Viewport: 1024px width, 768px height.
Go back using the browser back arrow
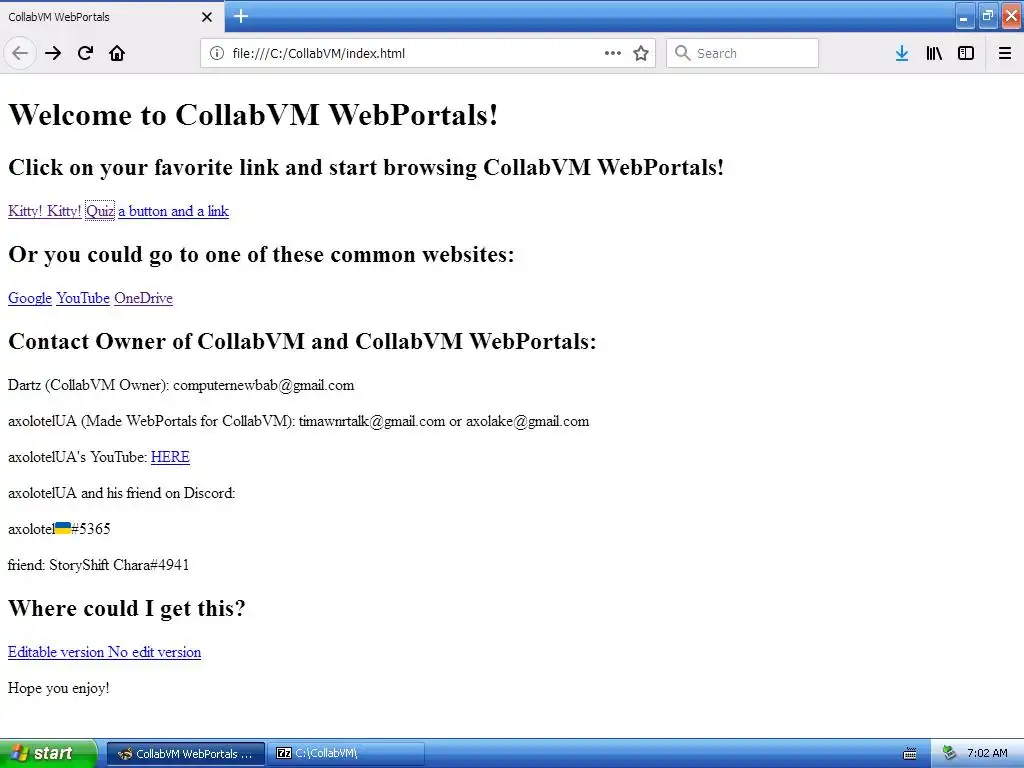tap(20, 54)
